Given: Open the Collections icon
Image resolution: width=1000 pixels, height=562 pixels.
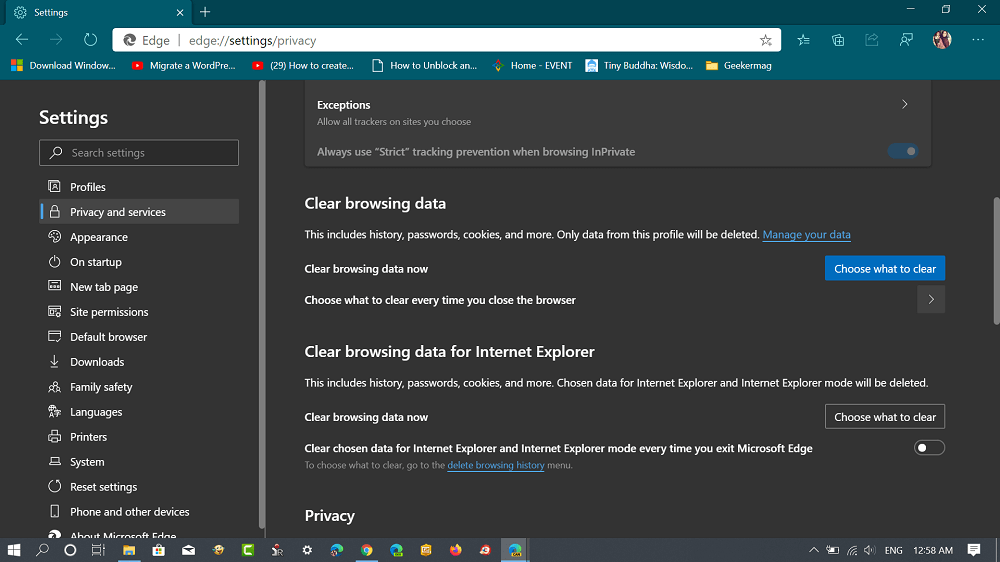Looking at the screenshot, I should 838,40.
